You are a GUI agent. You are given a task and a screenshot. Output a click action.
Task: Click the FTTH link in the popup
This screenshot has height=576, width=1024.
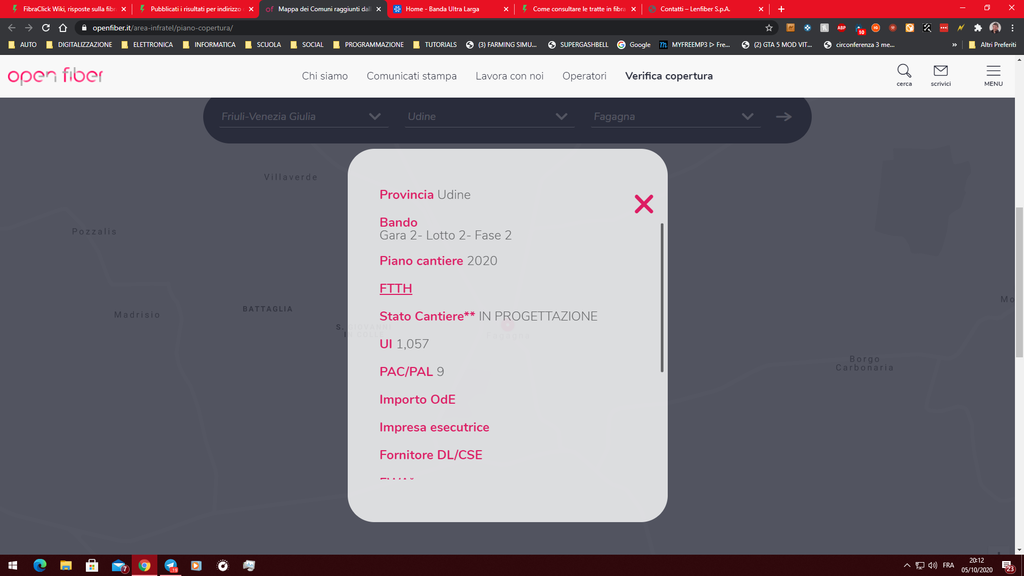coord(396,289)
